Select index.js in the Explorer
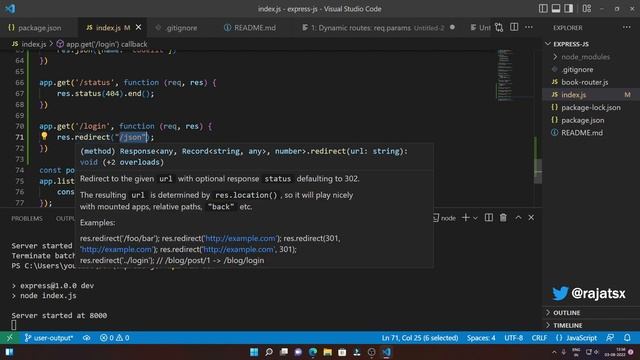Viewport: 640px width, 360px height. pos(591,95)
